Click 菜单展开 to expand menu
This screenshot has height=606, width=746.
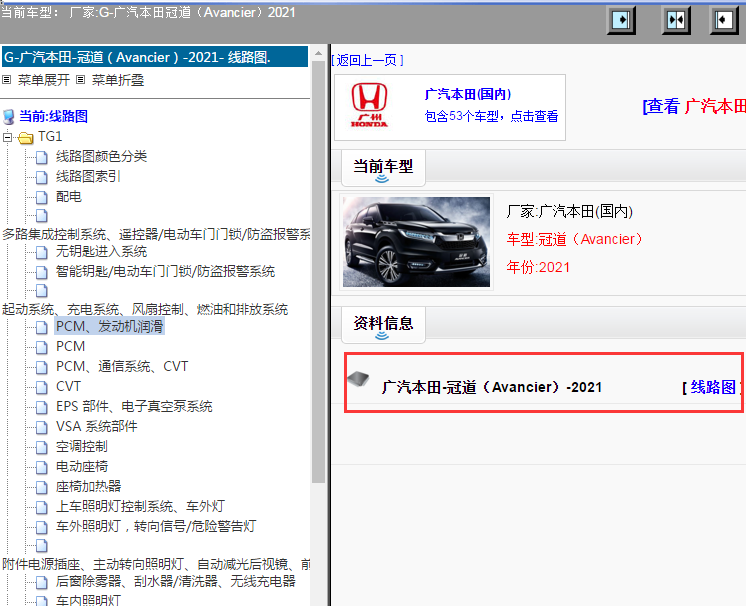pyautogui.click(x=44, y=80)
